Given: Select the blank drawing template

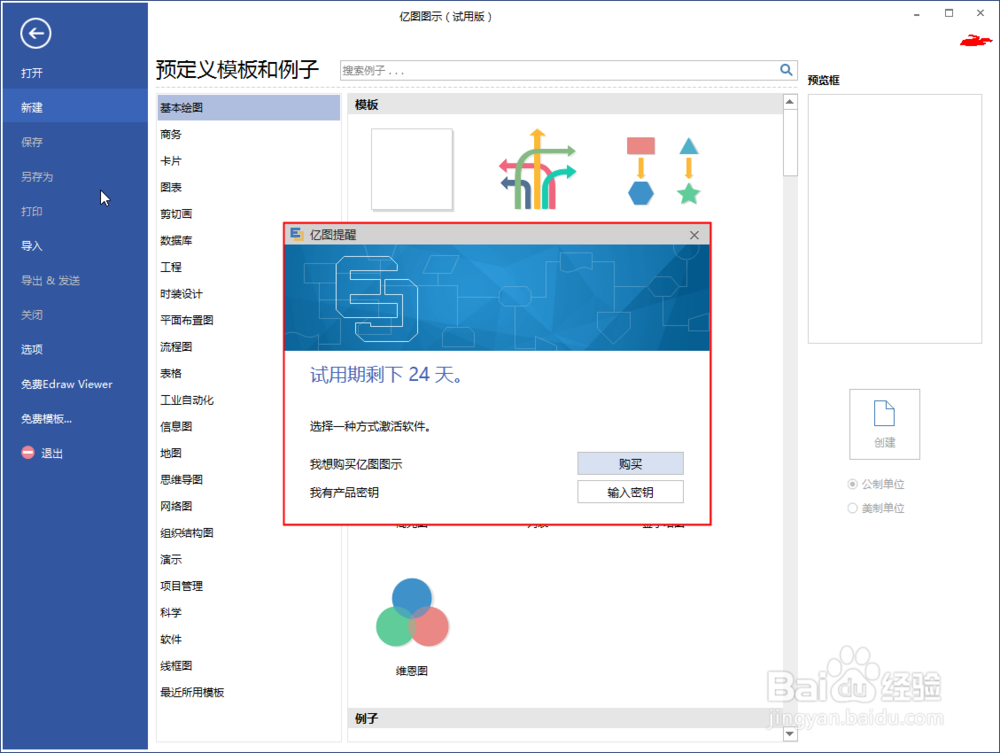Looking at the screenshot, I should click(x=411, y=170).
